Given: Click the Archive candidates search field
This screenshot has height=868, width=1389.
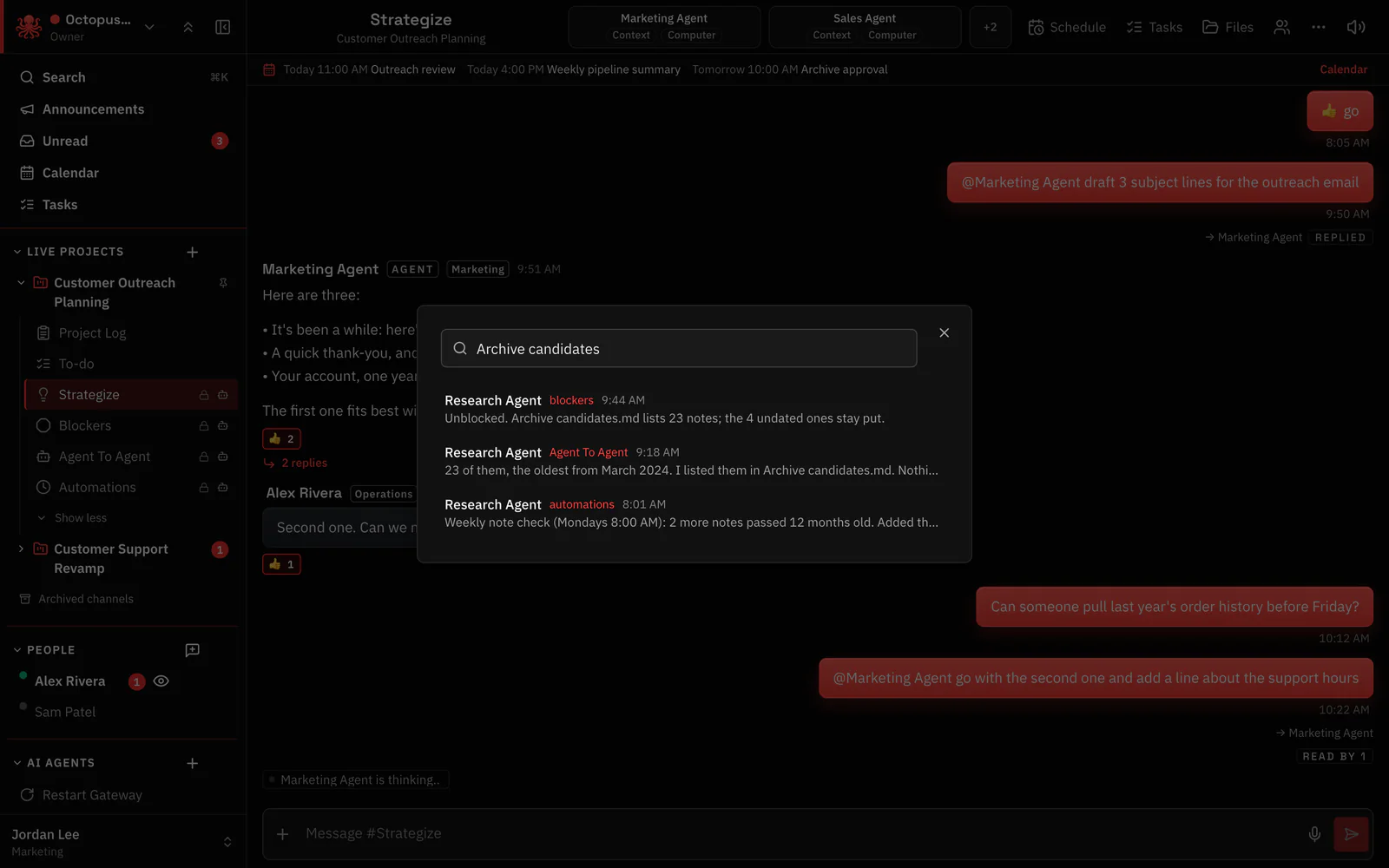Looking at the screenshot, I should [x=679, y=348].
